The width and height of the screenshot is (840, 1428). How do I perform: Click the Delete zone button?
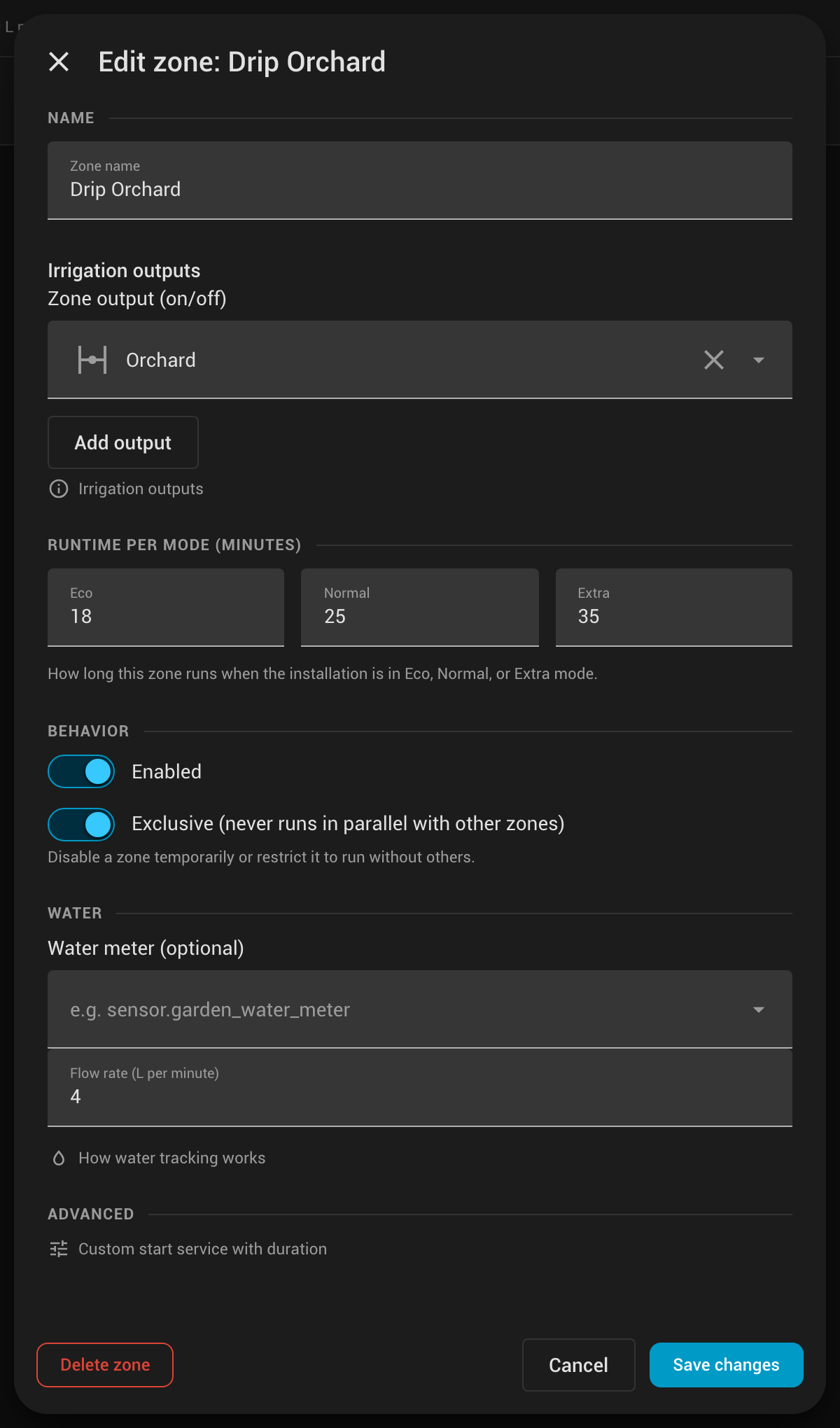point(105,1365)
